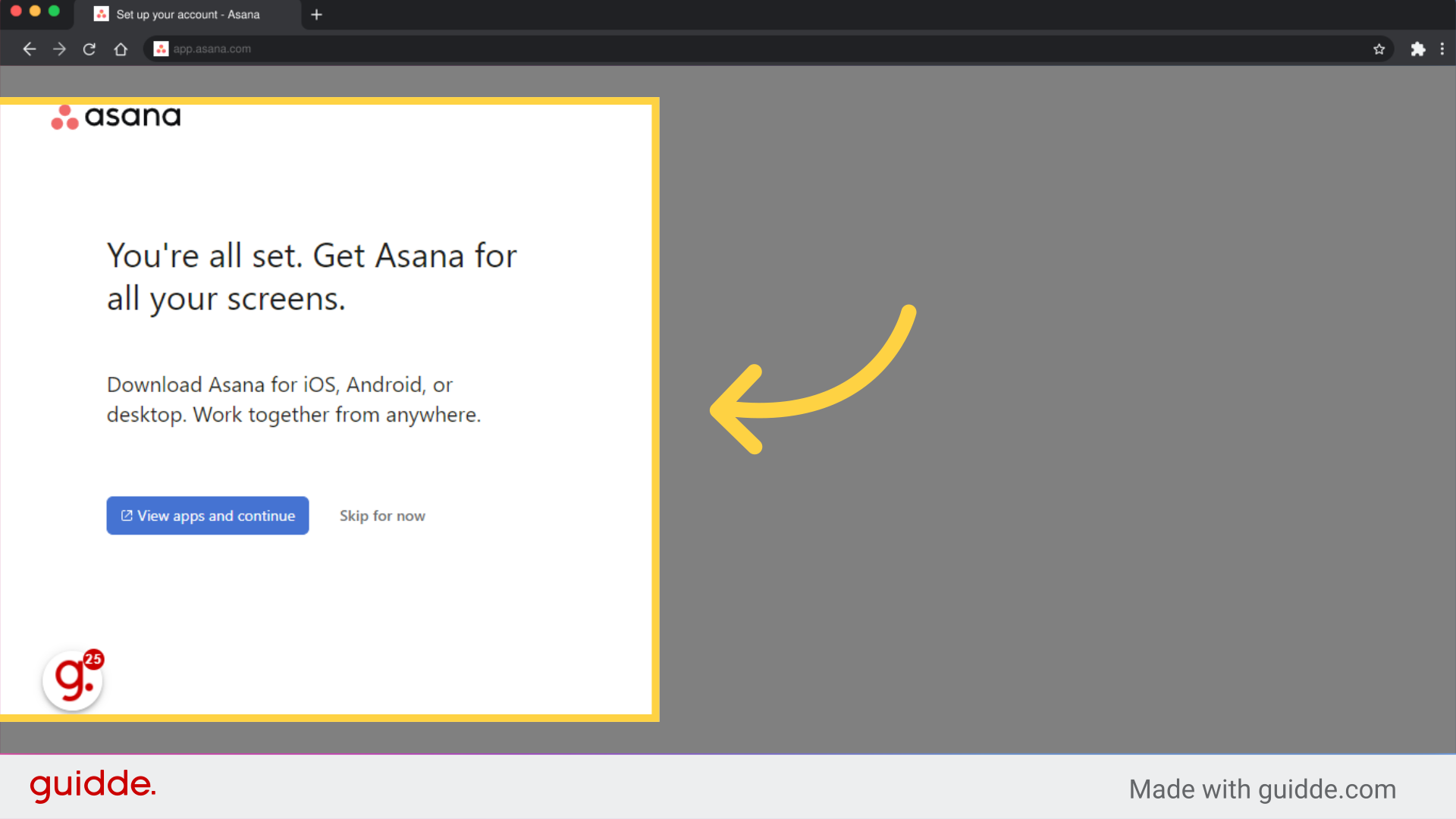Reload the Asana setup page
Image resolution: width=1456 pixels, height=819 pixels.
click(x=89, y=49)
